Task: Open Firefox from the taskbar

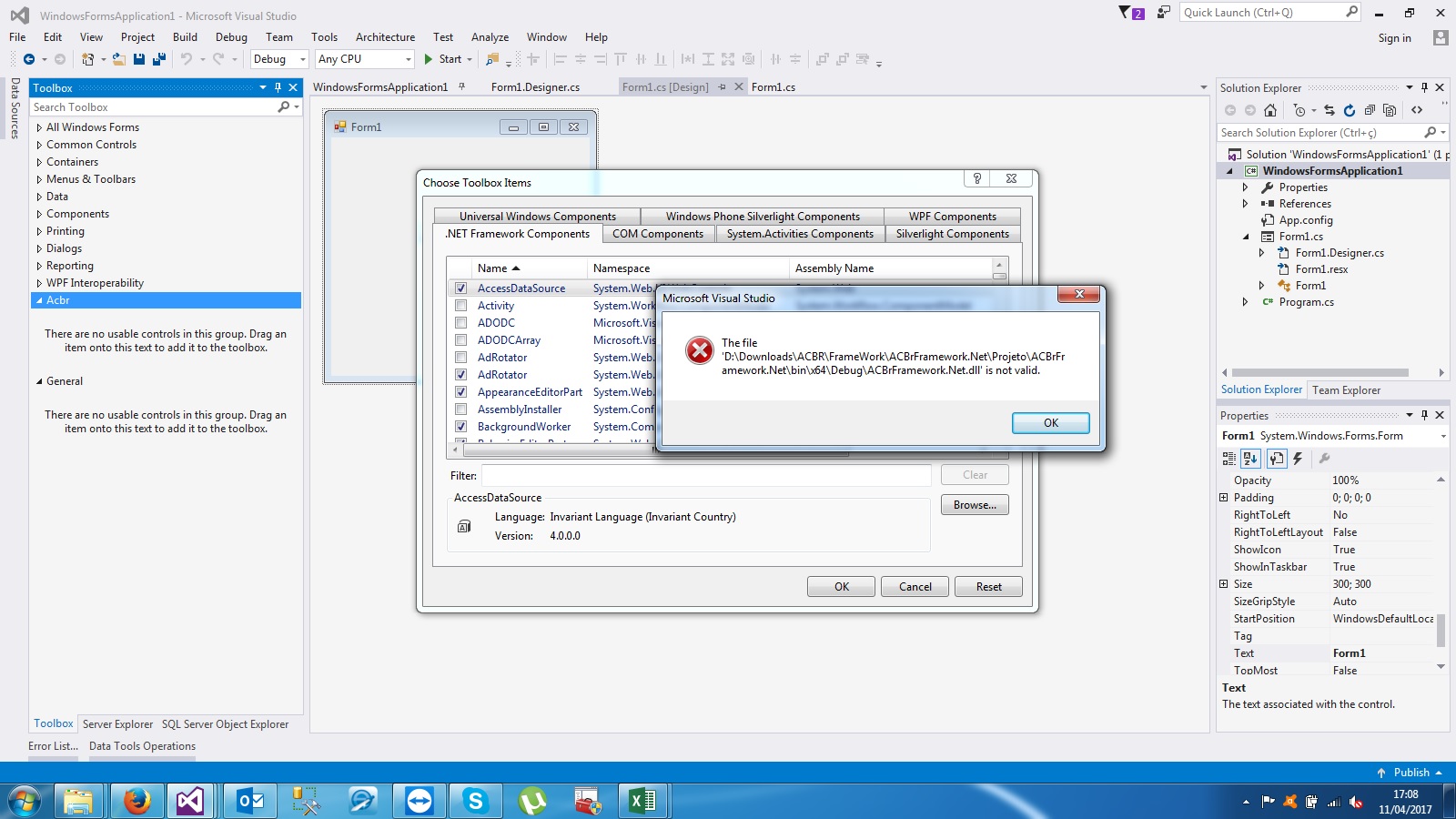Action: (x=136, y=801)
